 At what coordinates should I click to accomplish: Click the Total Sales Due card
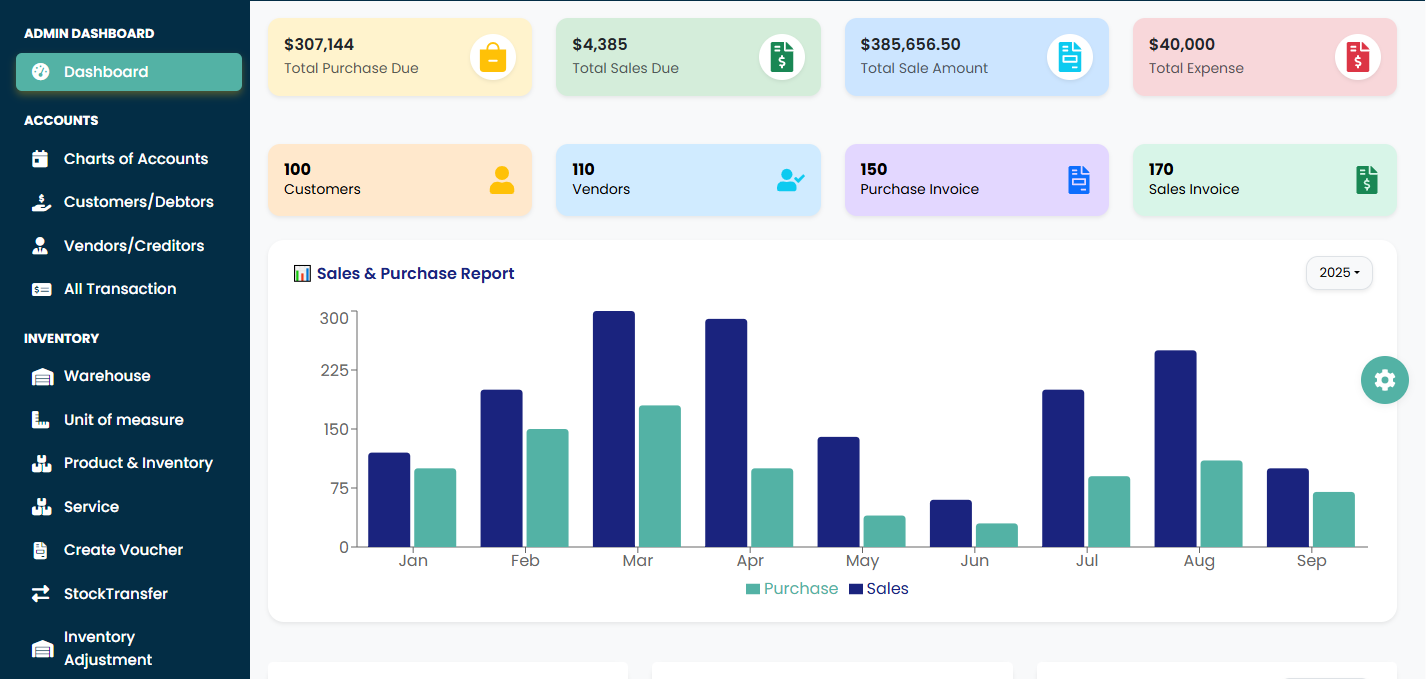click(x=688, y=57)
